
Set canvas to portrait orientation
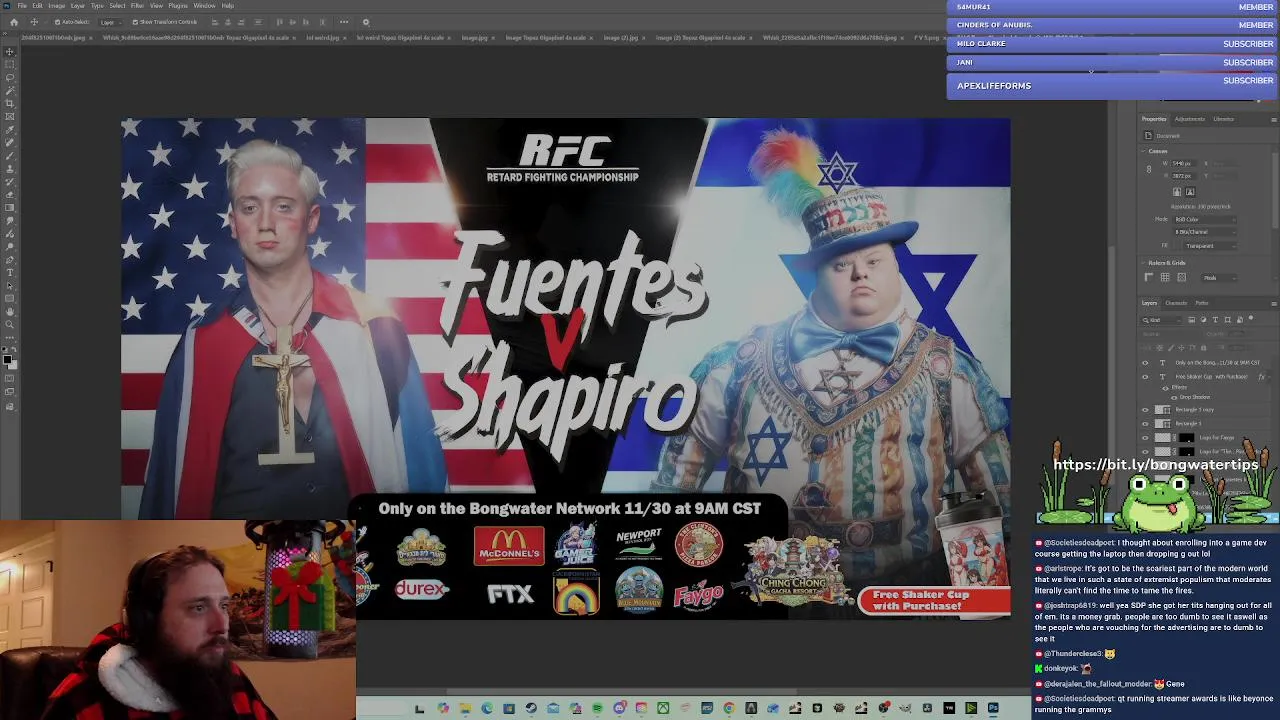pos(1177,191)
